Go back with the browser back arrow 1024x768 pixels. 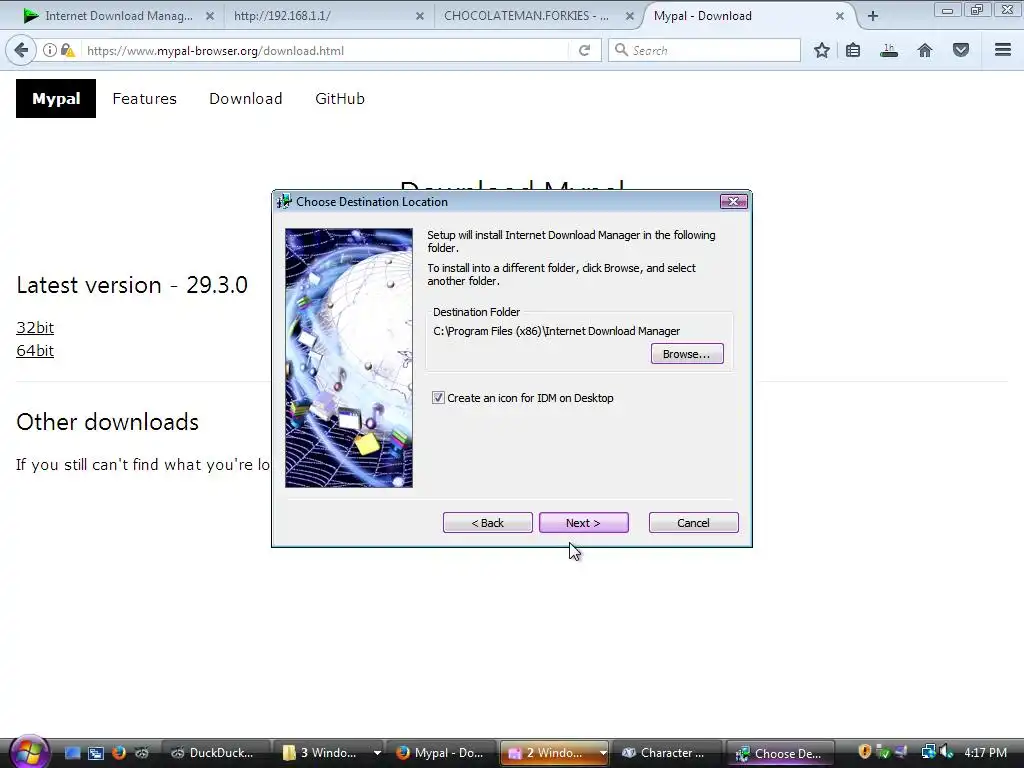click(x=21, y=50)
